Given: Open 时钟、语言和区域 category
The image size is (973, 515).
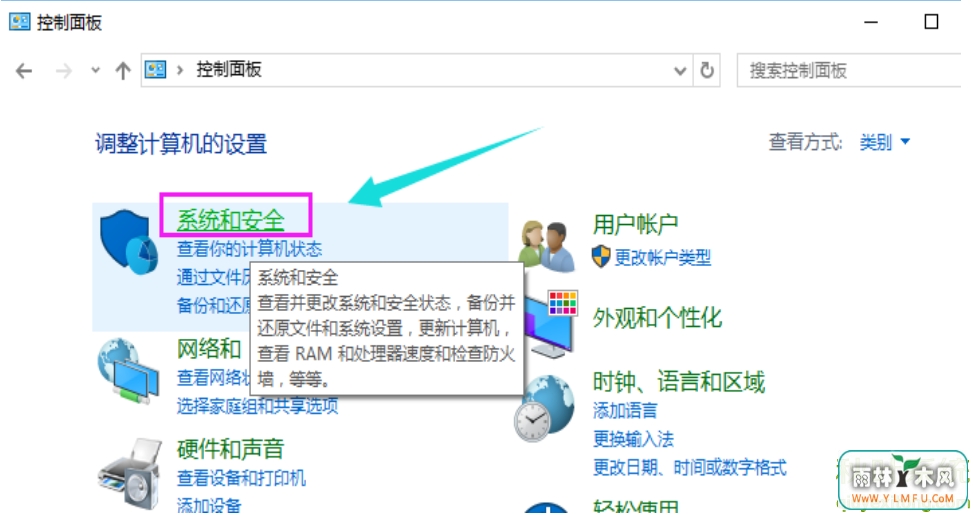Looking at the screenshot, I should (x=679, y=382).
